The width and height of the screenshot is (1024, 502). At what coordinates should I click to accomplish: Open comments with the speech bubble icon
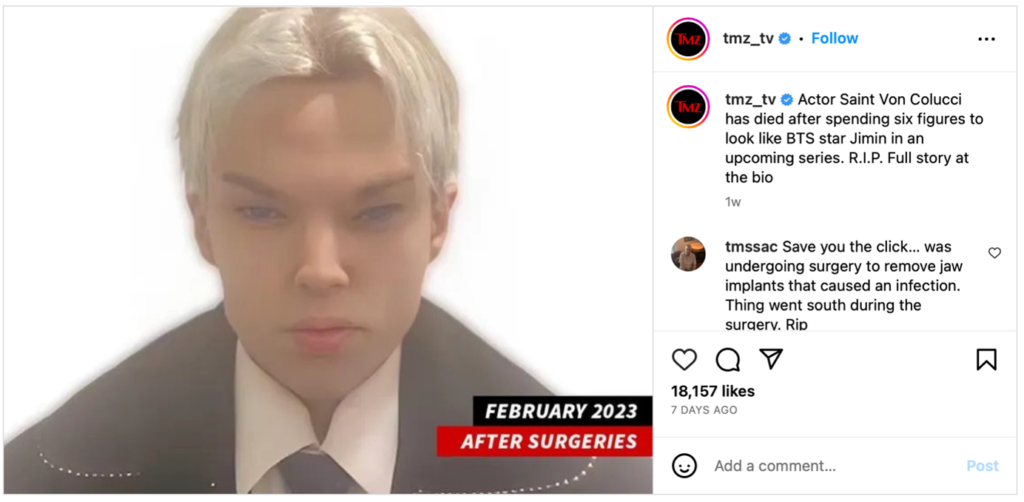(x=728, y=360)
